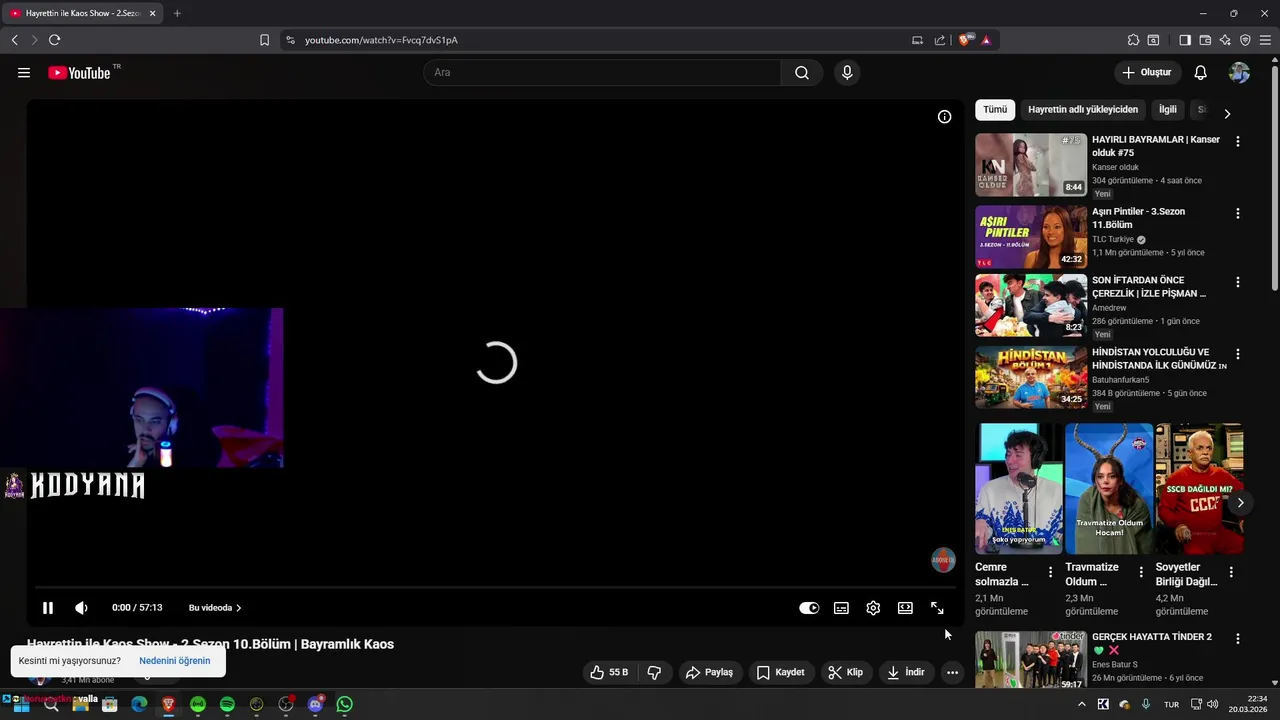
Task: Pause the video playback
Action: [x=48, y=608]
